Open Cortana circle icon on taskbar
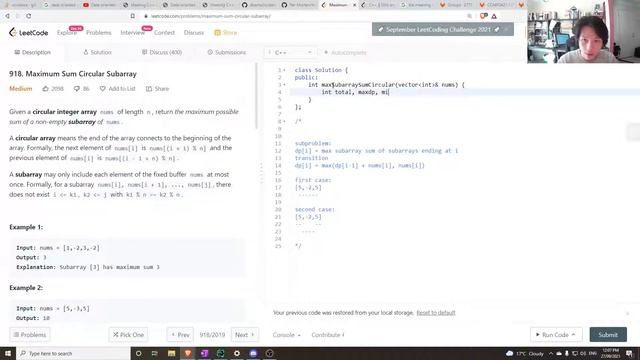The image size is (640, 360). [x=138, y=353]
